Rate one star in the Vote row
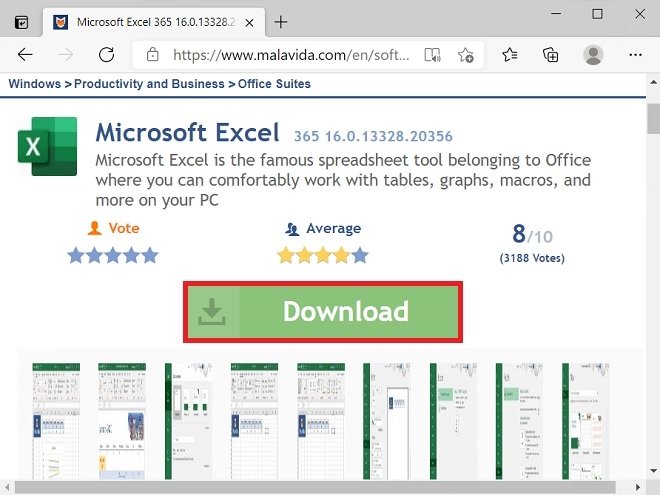Image resolution: width=660 pixels, height=495 pixels. coord(76,255)
